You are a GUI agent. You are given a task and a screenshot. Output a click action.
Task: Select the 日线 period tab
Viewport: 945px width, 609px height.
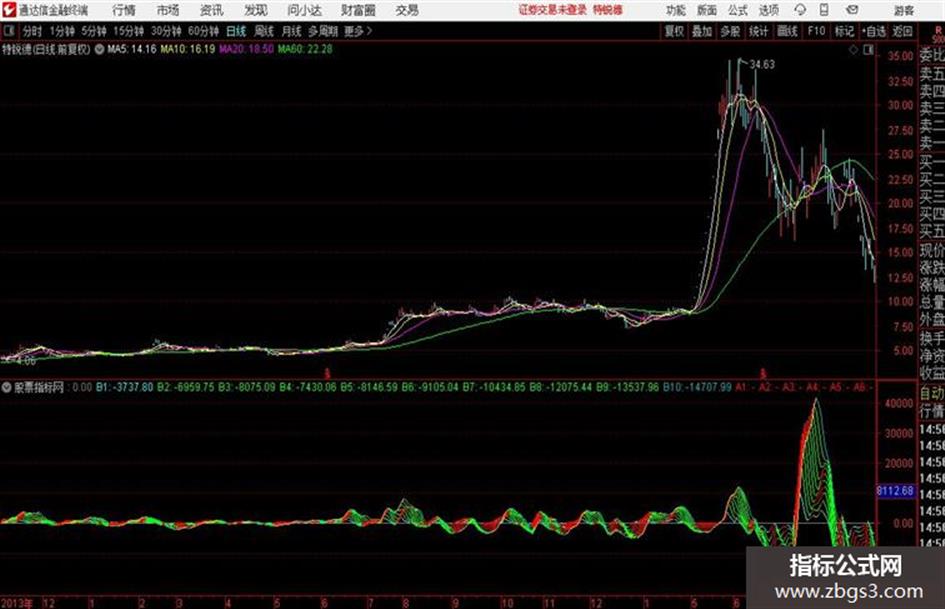point(236,31)
